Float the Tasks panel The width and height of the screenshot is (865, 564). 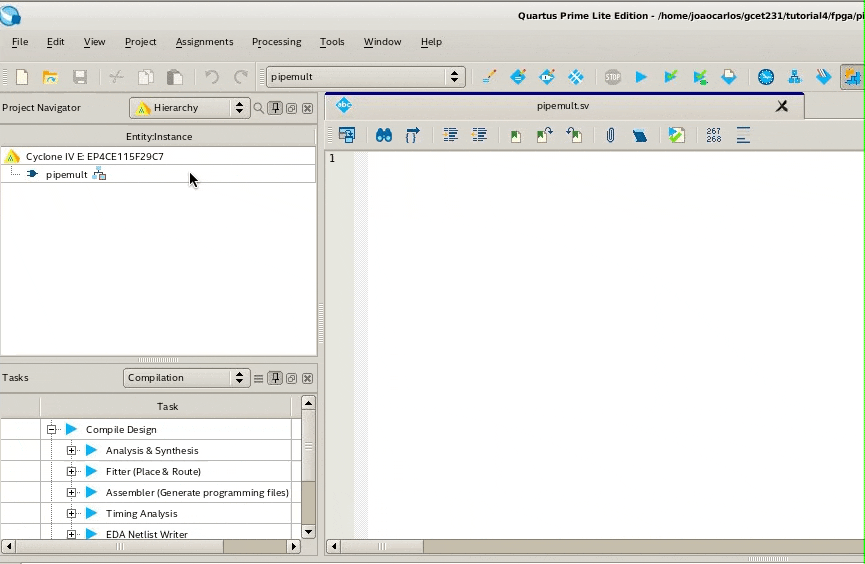coord(291,379)
